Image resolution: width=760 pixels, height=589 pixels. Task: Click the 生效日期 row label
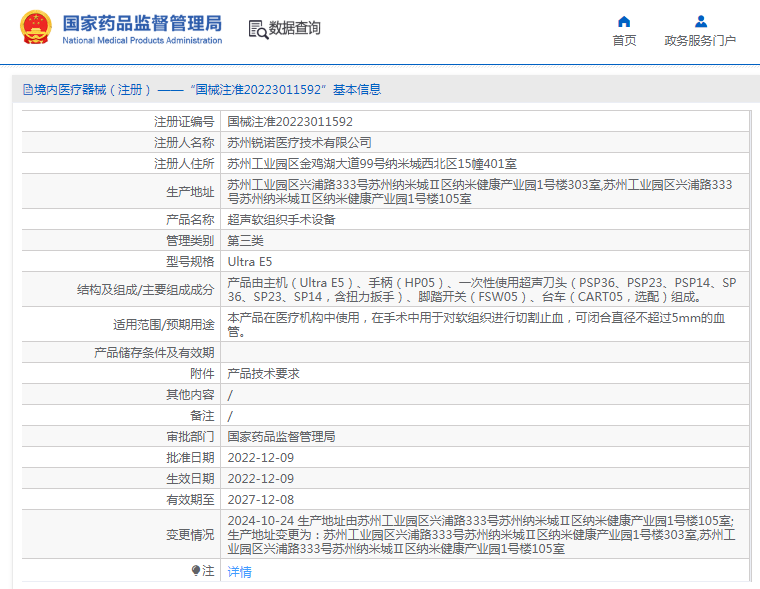point(190,478)
